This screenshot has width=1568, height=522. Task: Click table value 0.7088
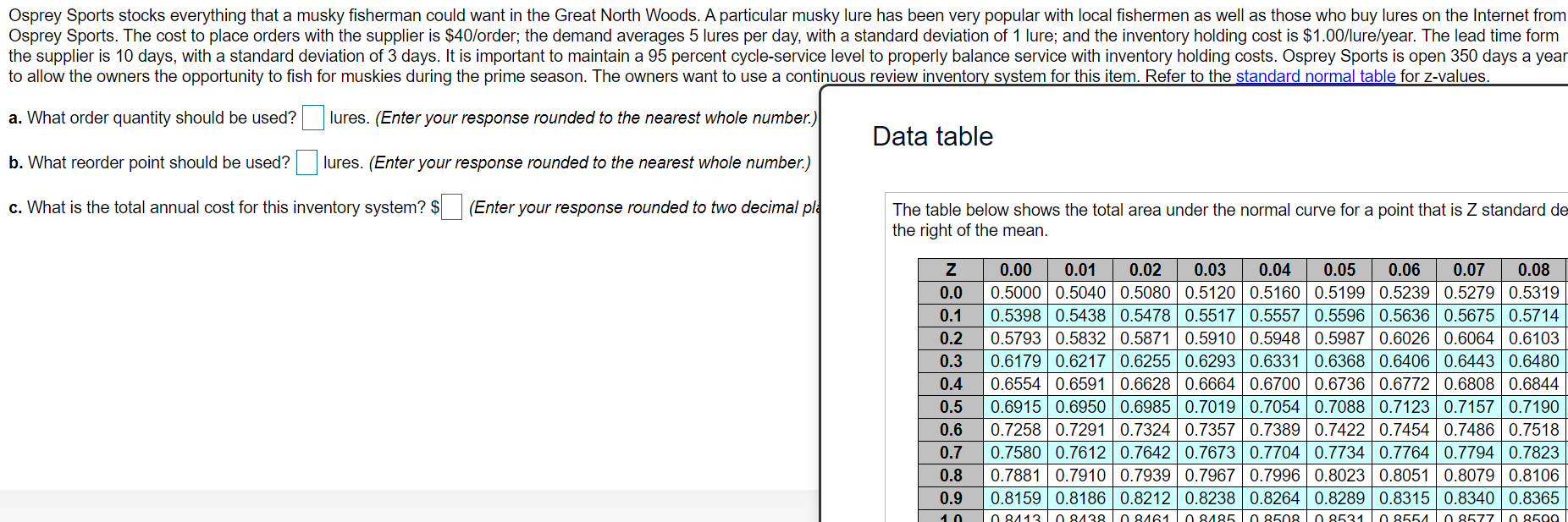coord(1339,407)
